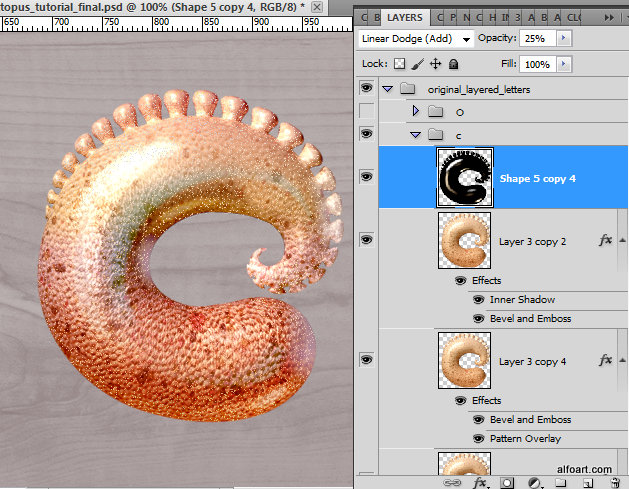The height and width of the screenshot is (489, 629).
Task: Create new fill or adjustment layer
Action: click(x=534, y=483)
